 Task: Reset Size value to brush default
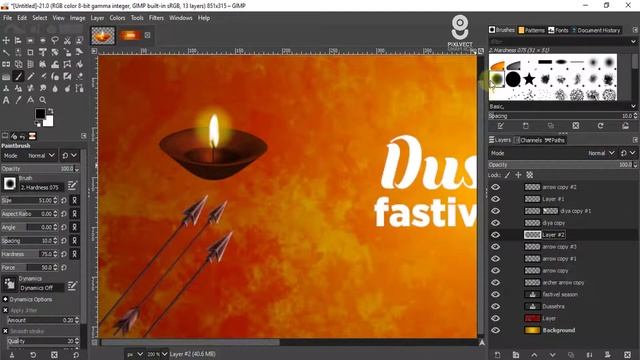[64, 200]
